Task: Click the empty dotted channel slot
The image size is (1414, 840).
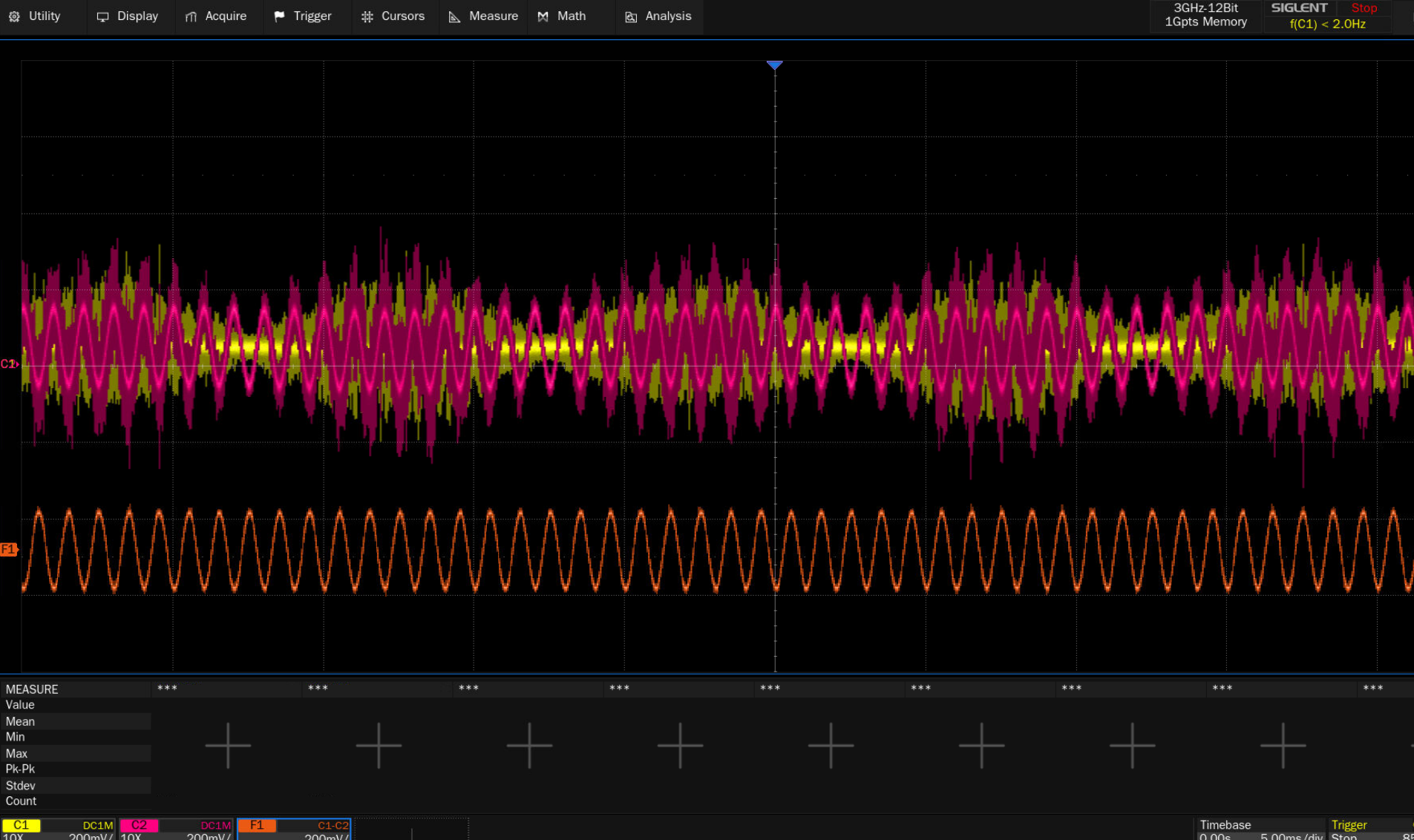Action: (411, 830)
